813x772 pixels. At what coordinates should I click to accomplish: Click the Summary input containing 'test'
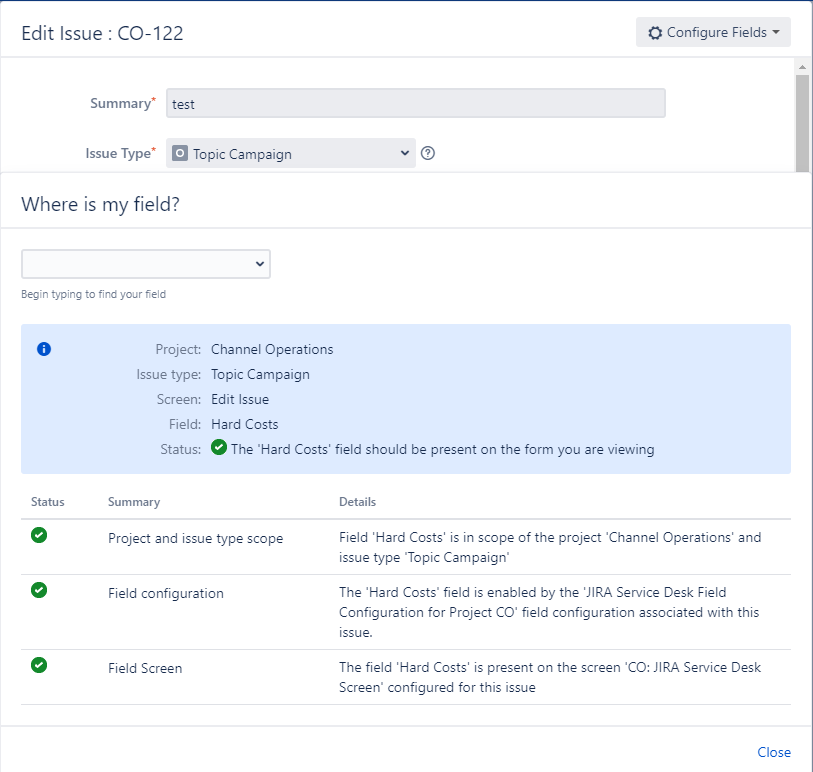415,103
